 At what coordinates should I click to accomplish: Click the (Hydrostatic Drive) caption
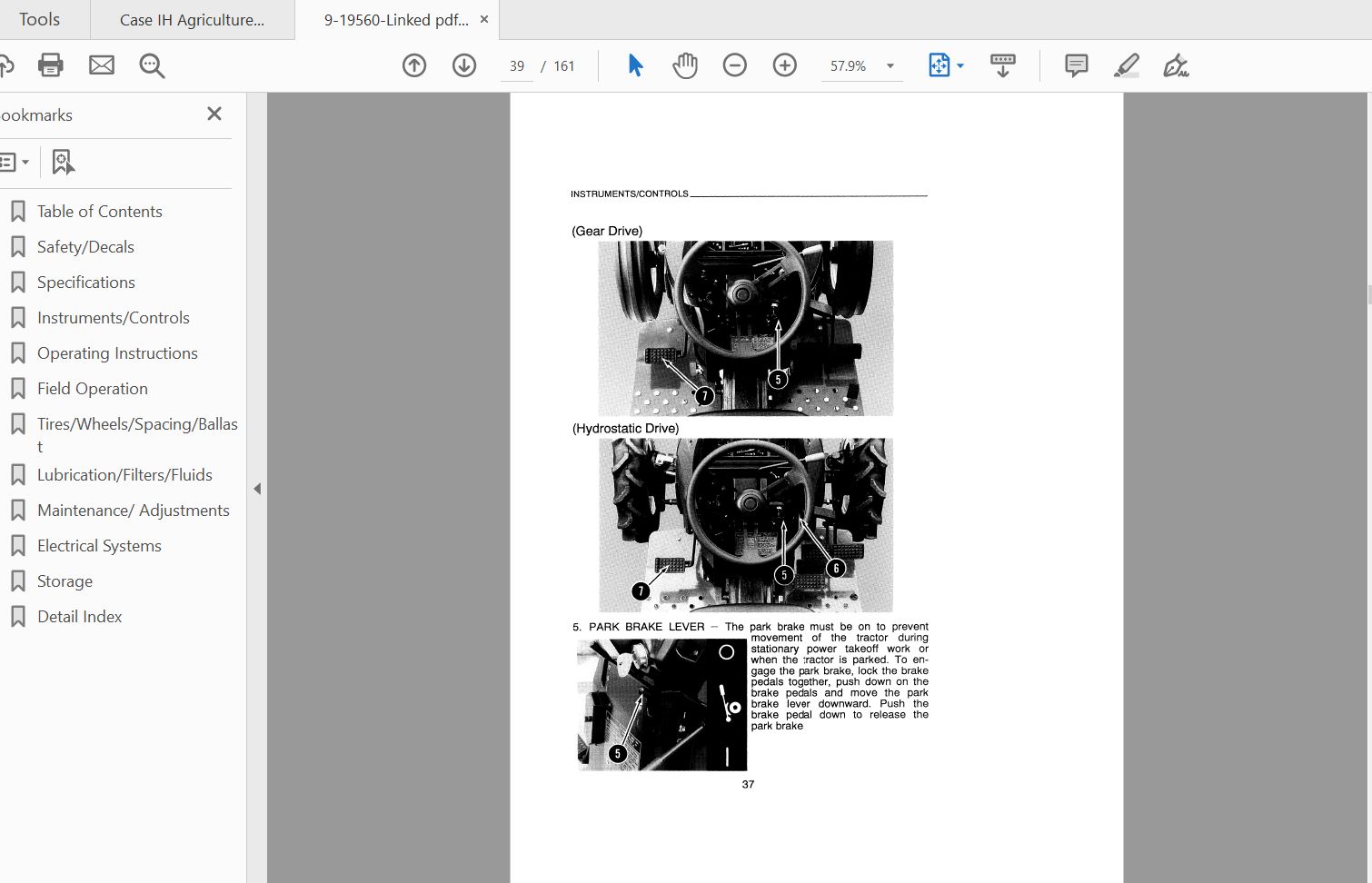click(x=625, y=429)
